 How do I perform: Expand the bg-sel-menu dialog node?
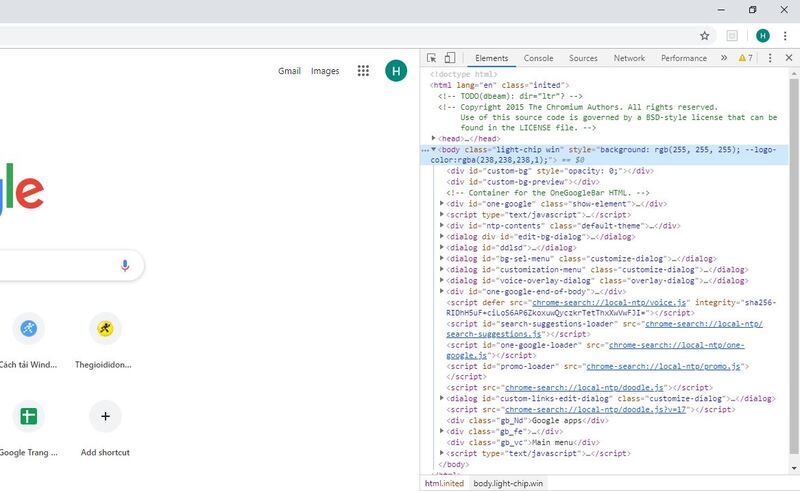[x=442, y=258]
